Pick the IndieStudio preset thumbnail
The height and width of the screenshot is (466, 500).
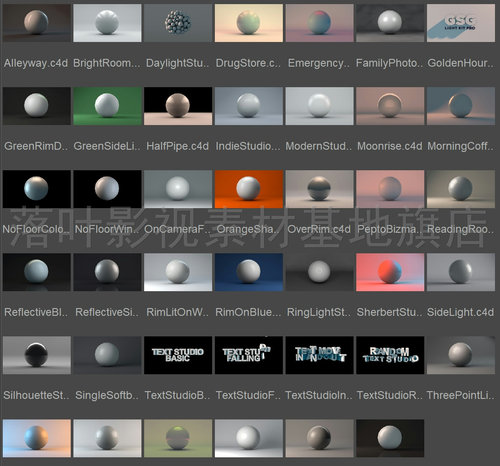pyautogui.click(x=249, y=106)
